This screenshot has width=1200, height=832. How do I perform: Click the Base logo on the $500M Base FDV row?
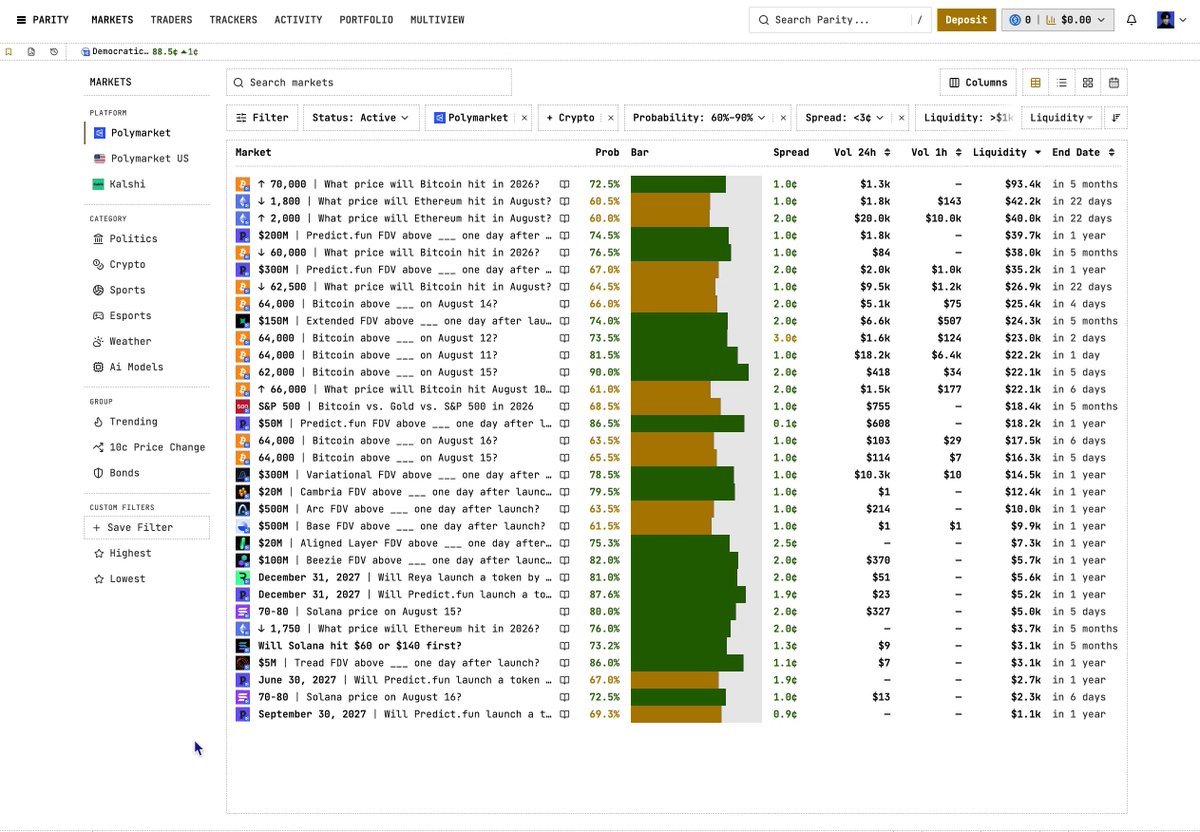[x=242, y=526]
